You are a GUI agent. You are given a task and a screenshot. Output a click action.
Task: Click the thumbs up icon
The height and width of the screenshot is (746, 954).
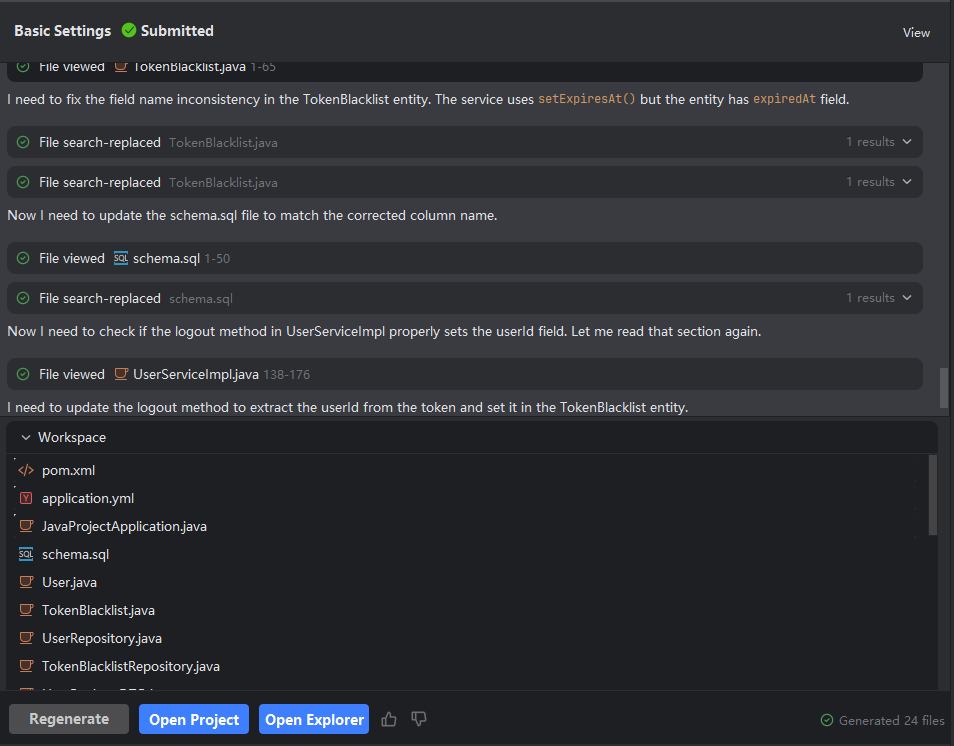[x=389, y=719]
